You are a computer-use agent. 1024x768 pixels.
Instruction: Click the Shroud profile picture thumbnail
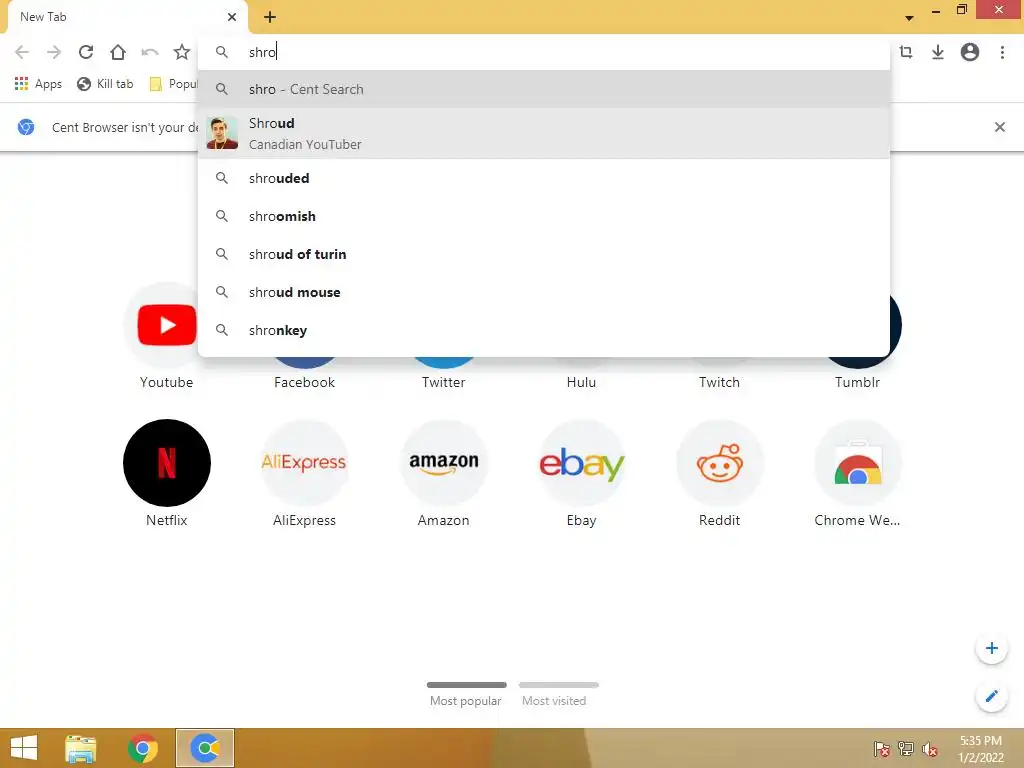pyautogui.click(x=222, y=133)
